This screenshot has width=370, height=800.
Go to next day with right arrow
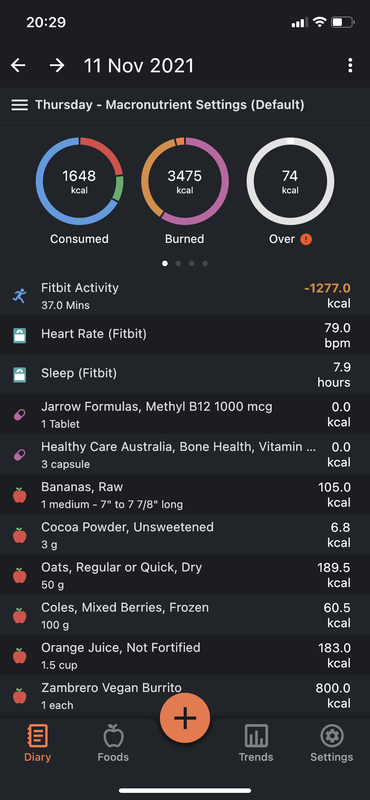point(57,65)
